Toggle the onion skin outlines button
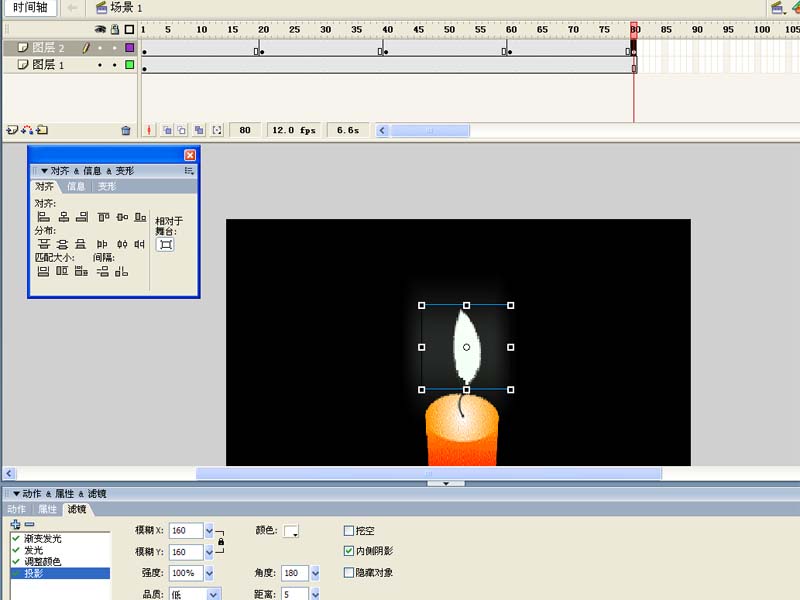This screenshot has width=800, height=600. pos(182,130)
